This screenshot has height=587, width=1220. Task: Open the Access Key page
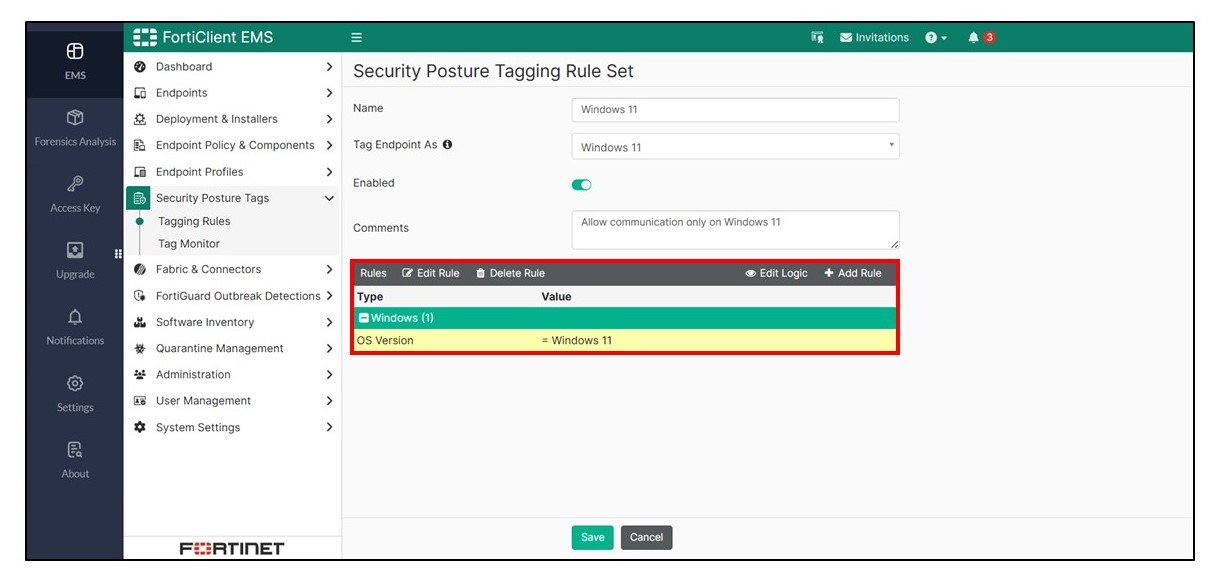point(75,194)
